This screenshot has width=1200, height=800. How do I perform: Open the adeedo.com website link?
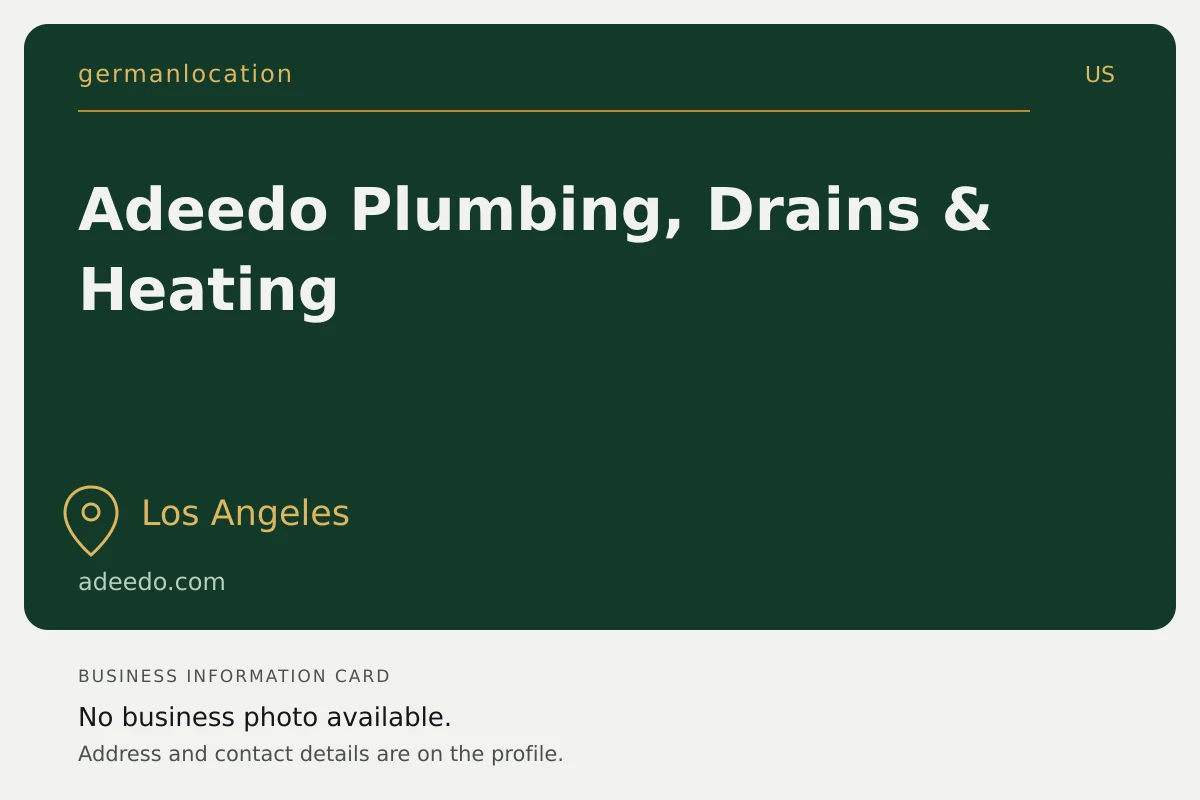pos(152,582)
